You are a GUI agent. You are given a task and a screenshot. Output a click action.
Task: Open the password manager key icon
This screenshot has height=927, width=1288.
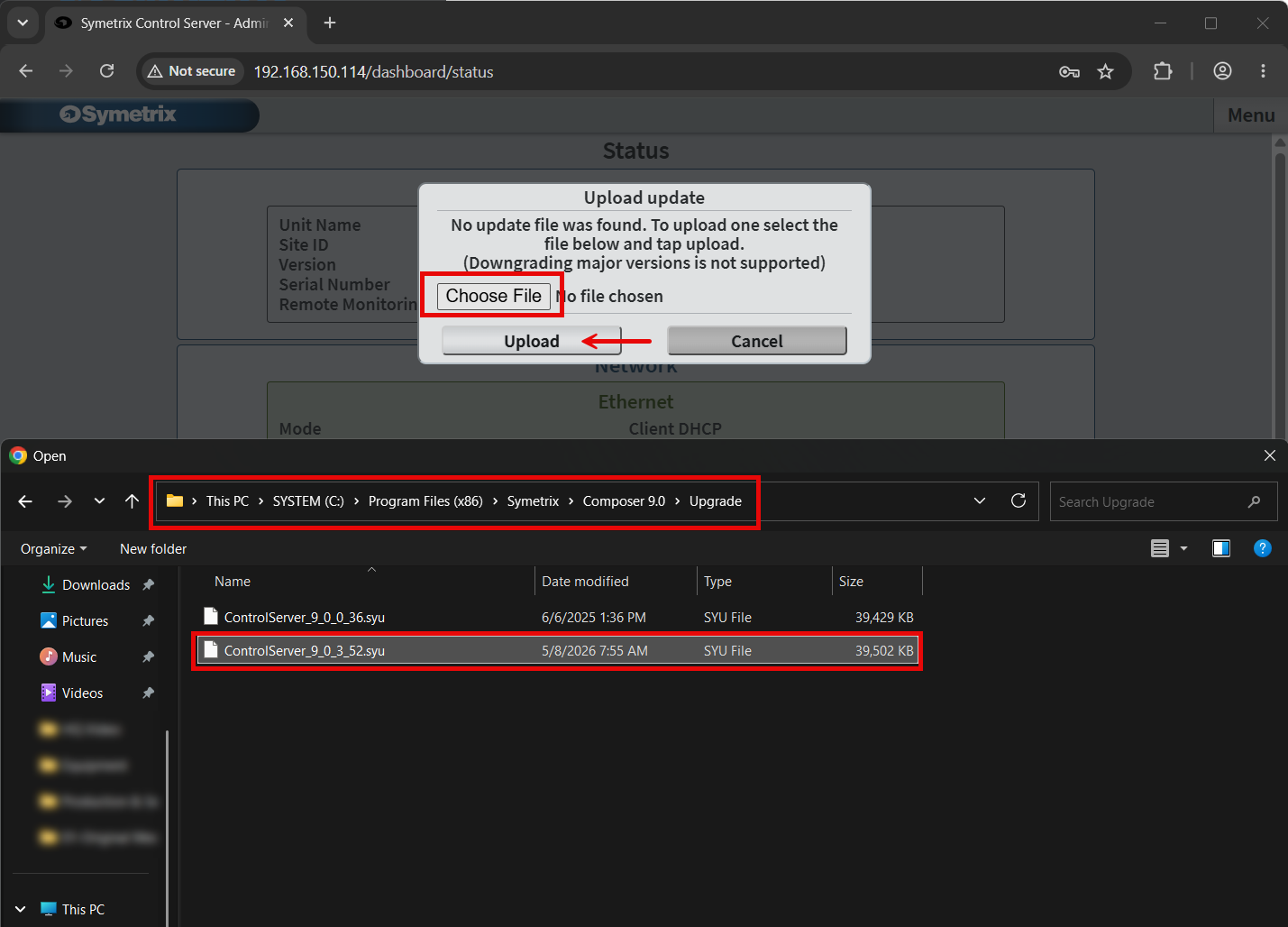tap(1069, 71)
